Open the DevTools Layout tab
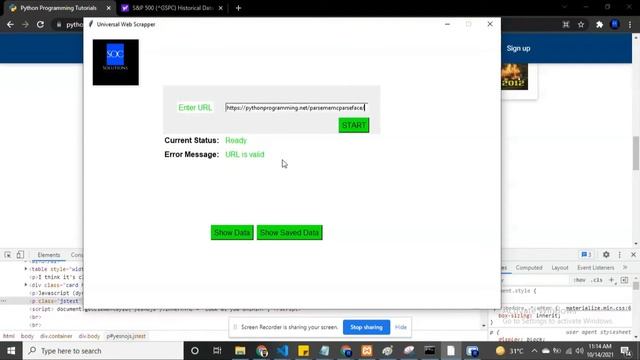This screenshot has width=640, height=360. pos(560,268)
